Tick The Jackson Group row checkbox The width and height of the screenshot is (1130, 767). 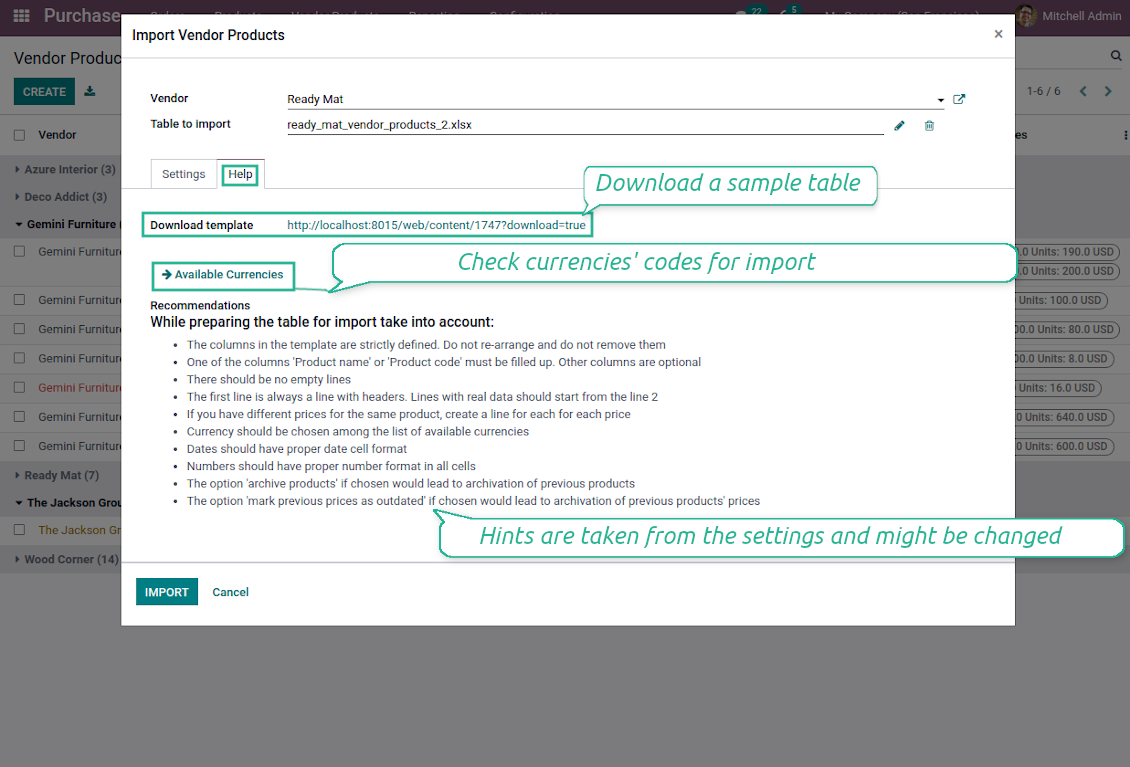(19, 530)
